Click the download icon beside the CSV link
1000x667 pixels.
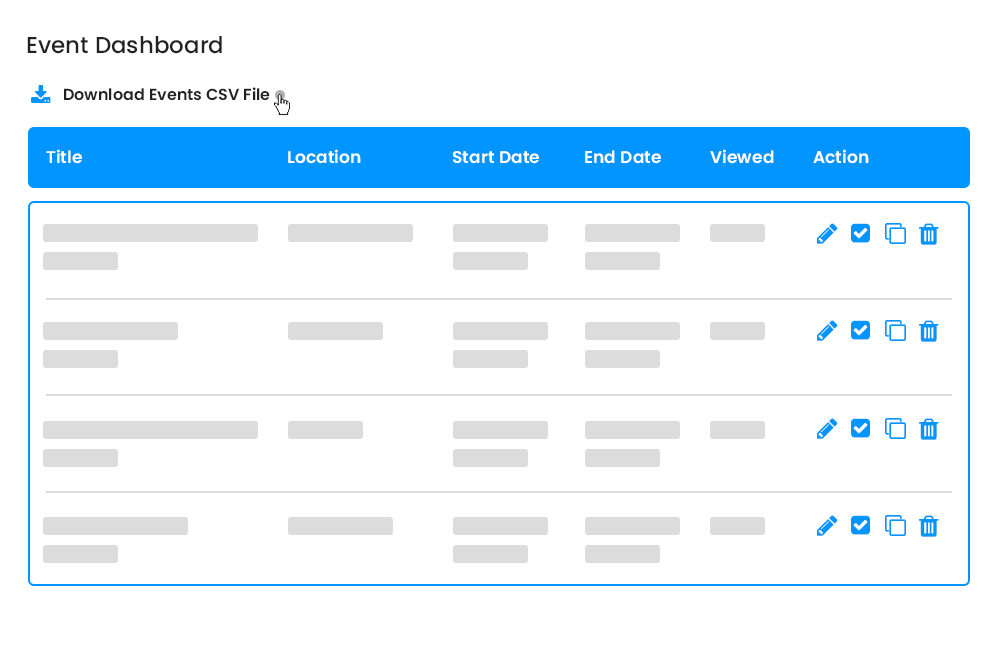(40, 94)
